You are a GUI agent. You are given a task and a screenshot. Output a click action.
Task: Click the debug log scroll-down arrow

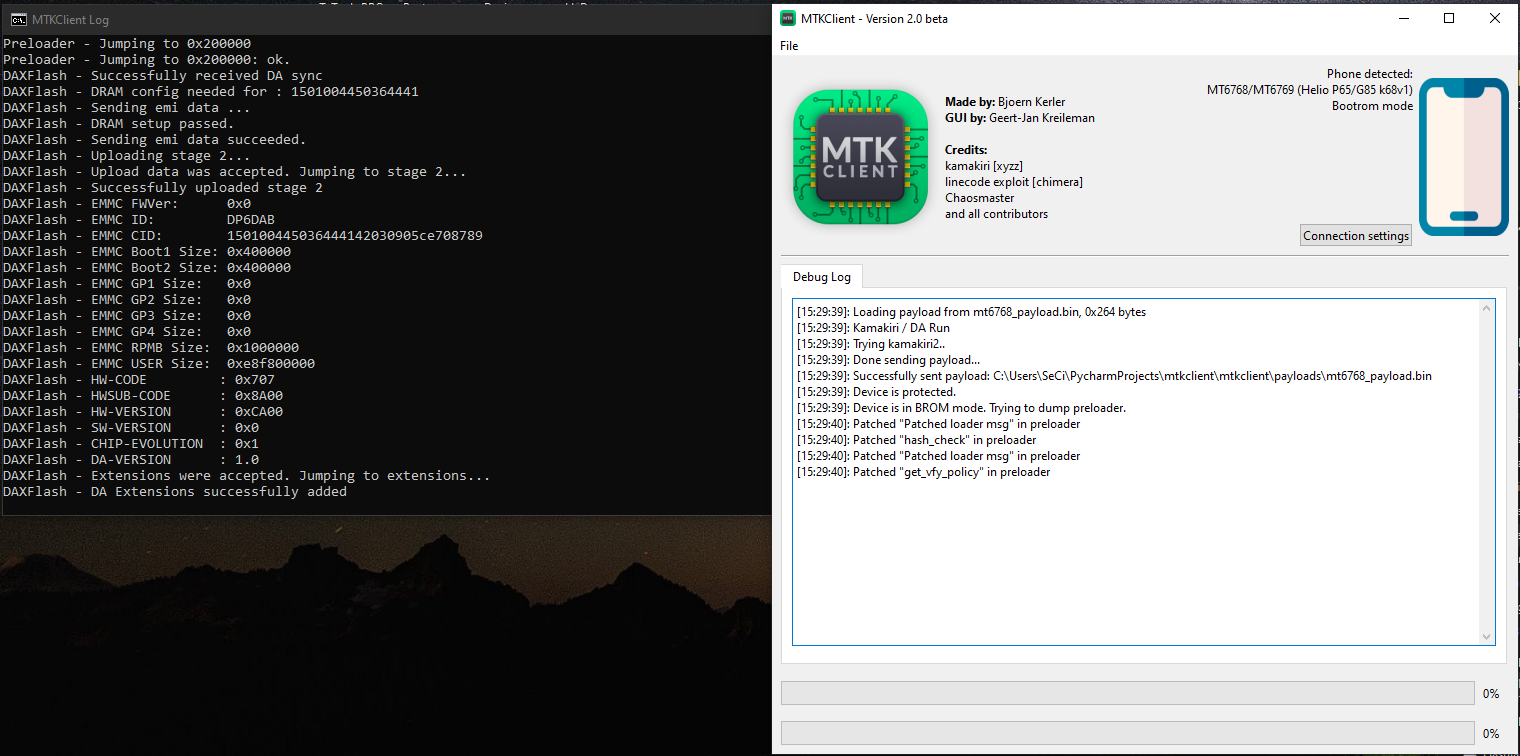tap(1485, 636)
